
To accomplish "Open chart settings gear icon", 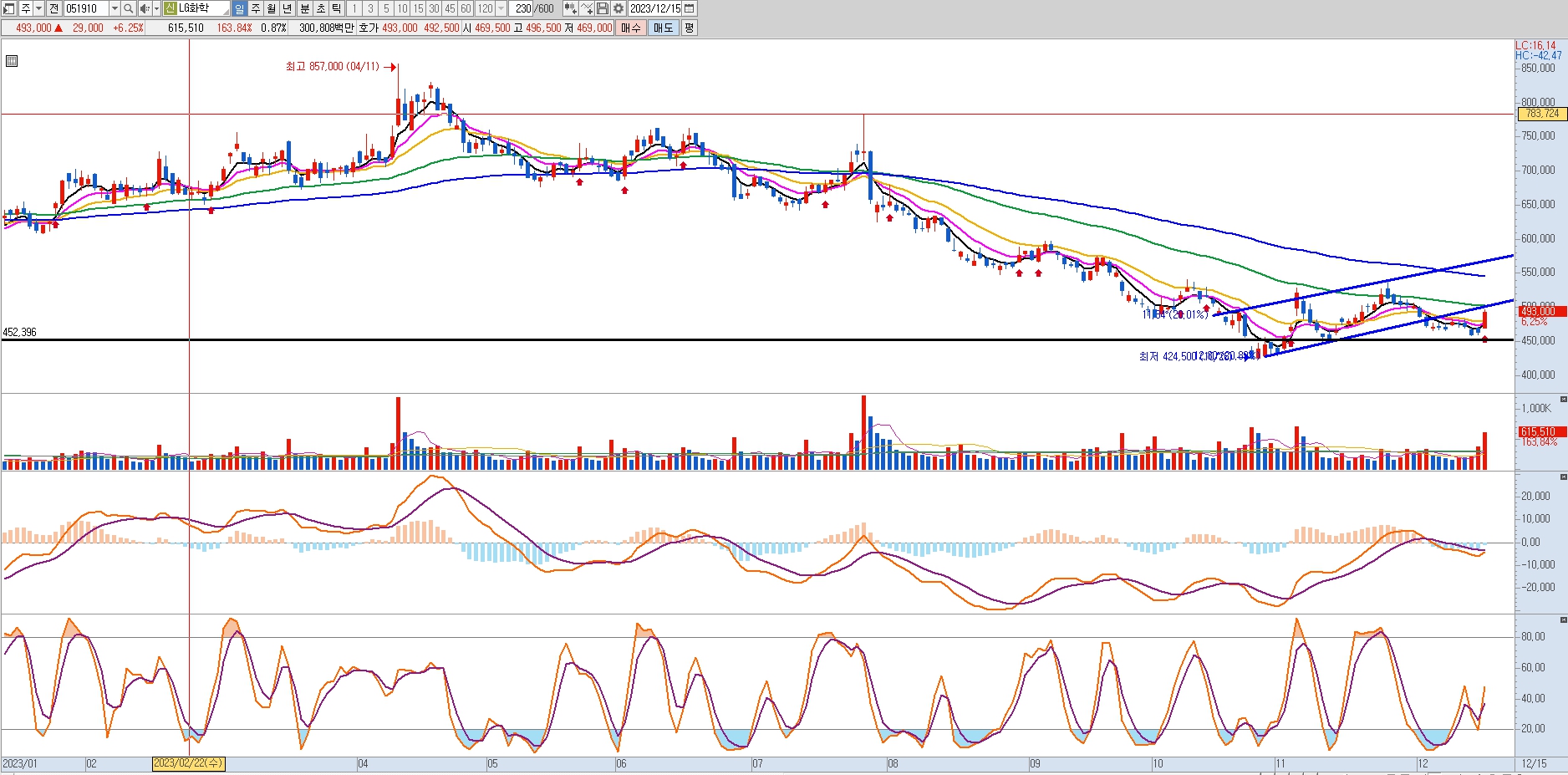I will [x=619, y=8].
